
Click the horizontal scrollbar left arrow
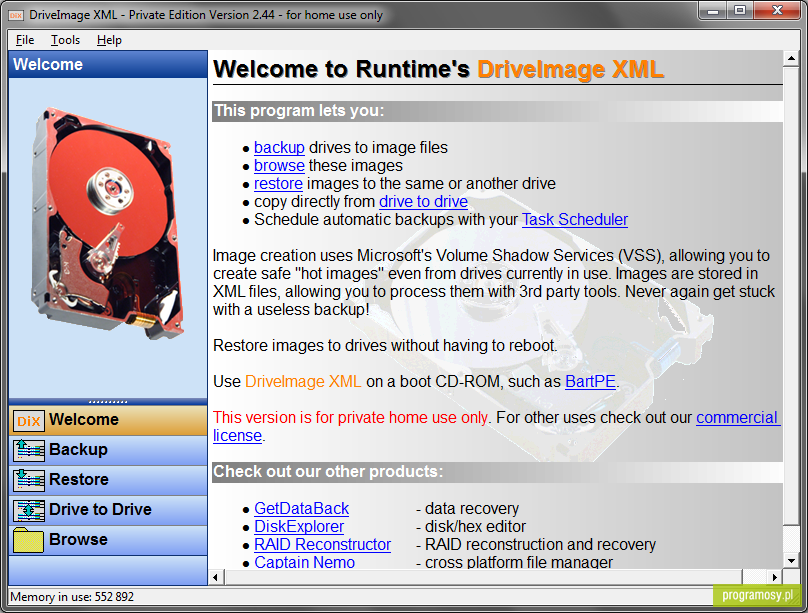(x=216, y=577)
